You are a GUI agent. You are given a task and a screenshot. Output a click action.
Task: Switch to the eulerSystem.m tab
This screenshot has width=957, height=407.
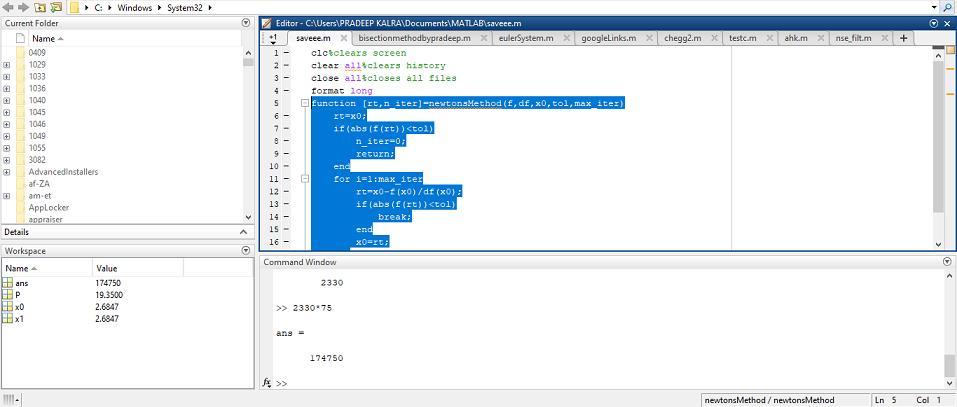click(x=524, y=38)
